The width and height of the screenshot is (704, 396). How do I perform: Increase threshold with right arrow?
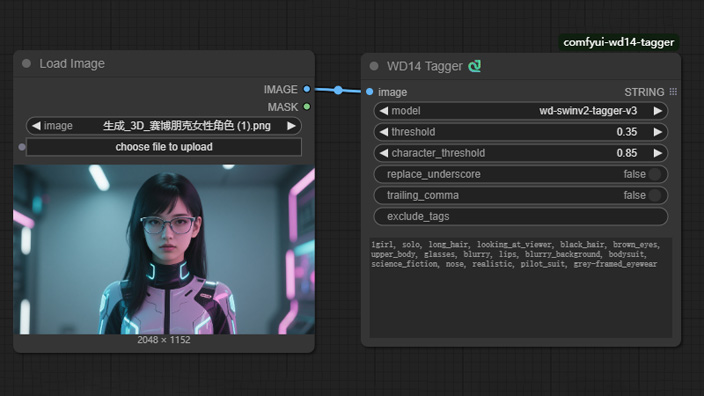click(x=658, y=132)
